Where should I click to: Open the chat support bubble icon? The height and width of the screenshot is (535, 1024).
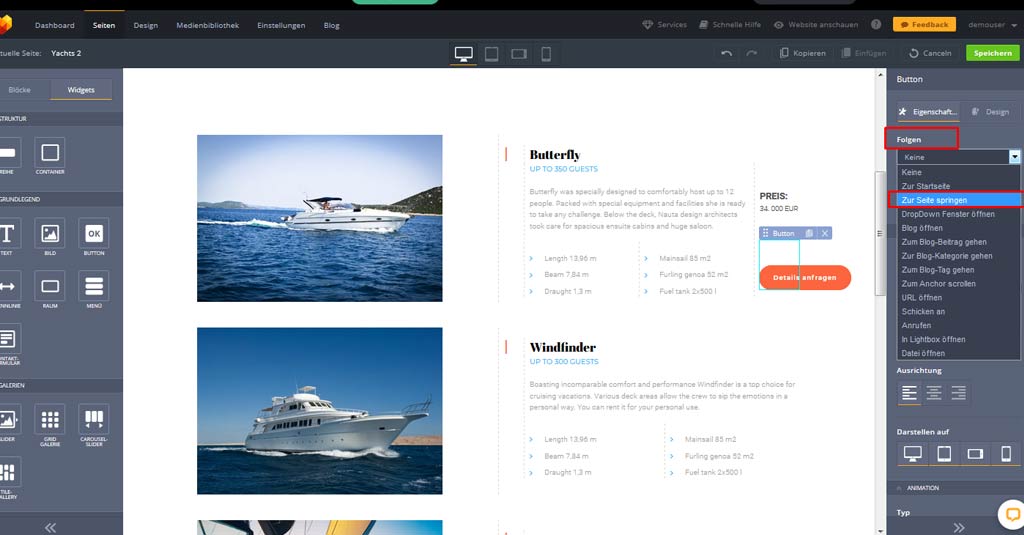[1012, 514]
